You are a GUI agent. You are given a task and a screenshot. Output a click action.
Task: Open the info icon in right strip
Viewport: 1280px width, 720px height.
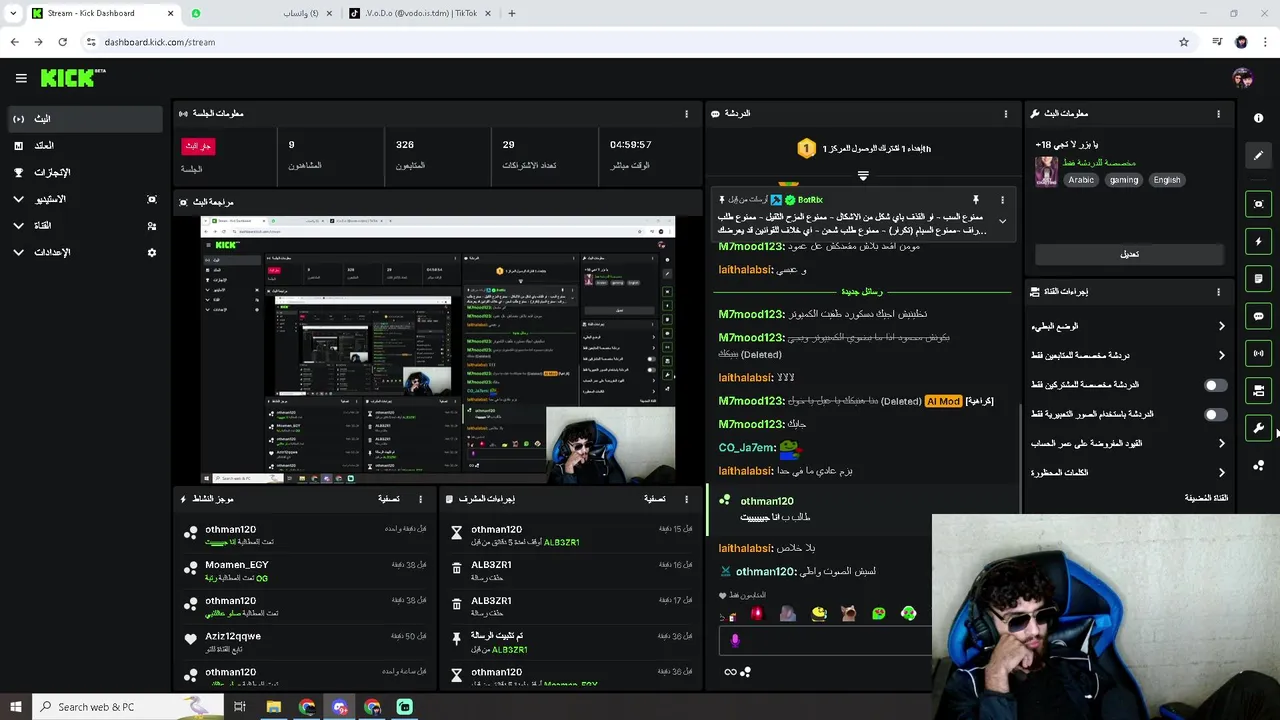pos(1258,118)
